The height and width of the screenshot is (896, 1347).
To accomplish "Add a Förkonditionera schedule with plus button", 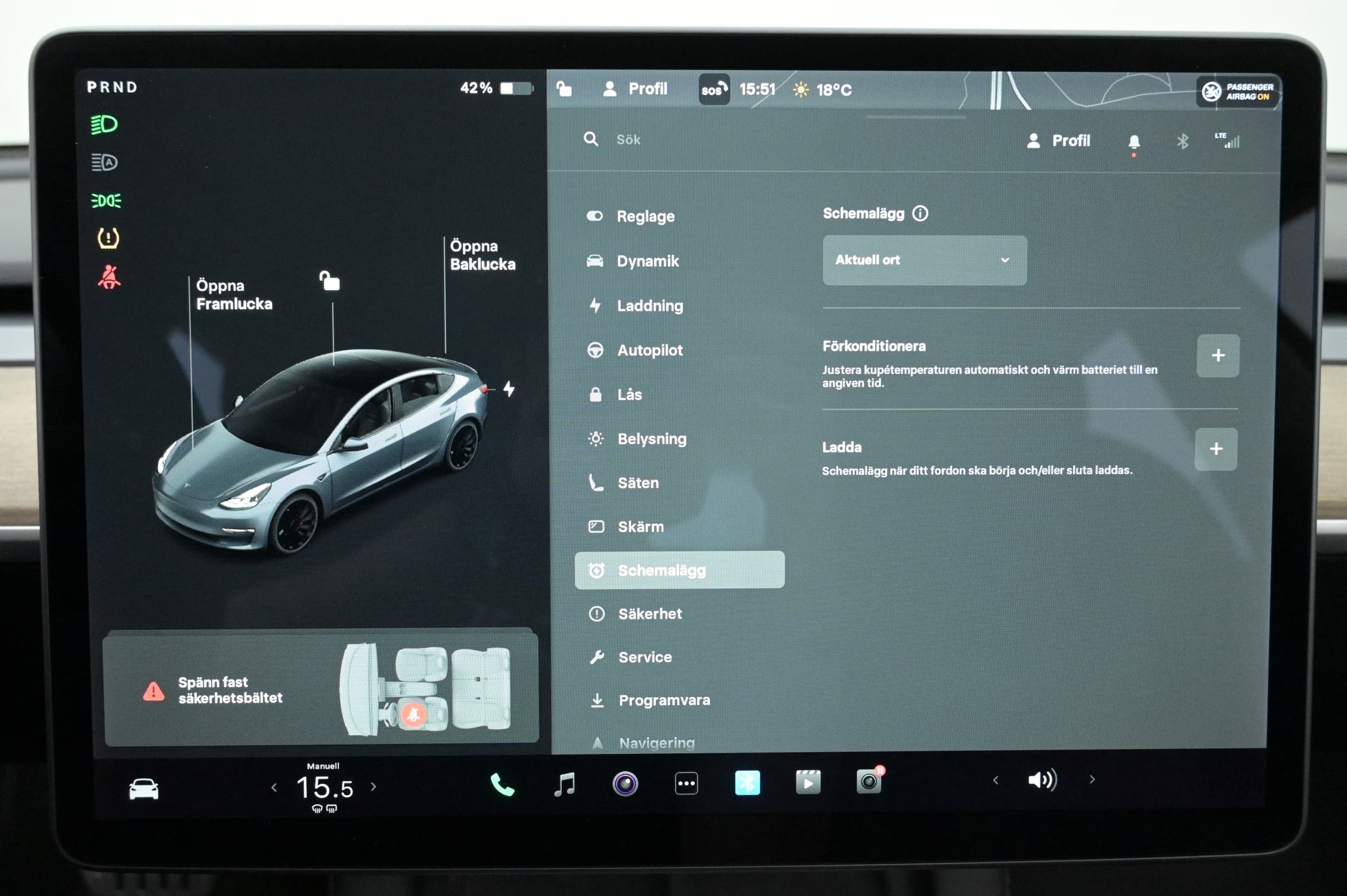I will pyautogui.click(x=1218, y=356).
